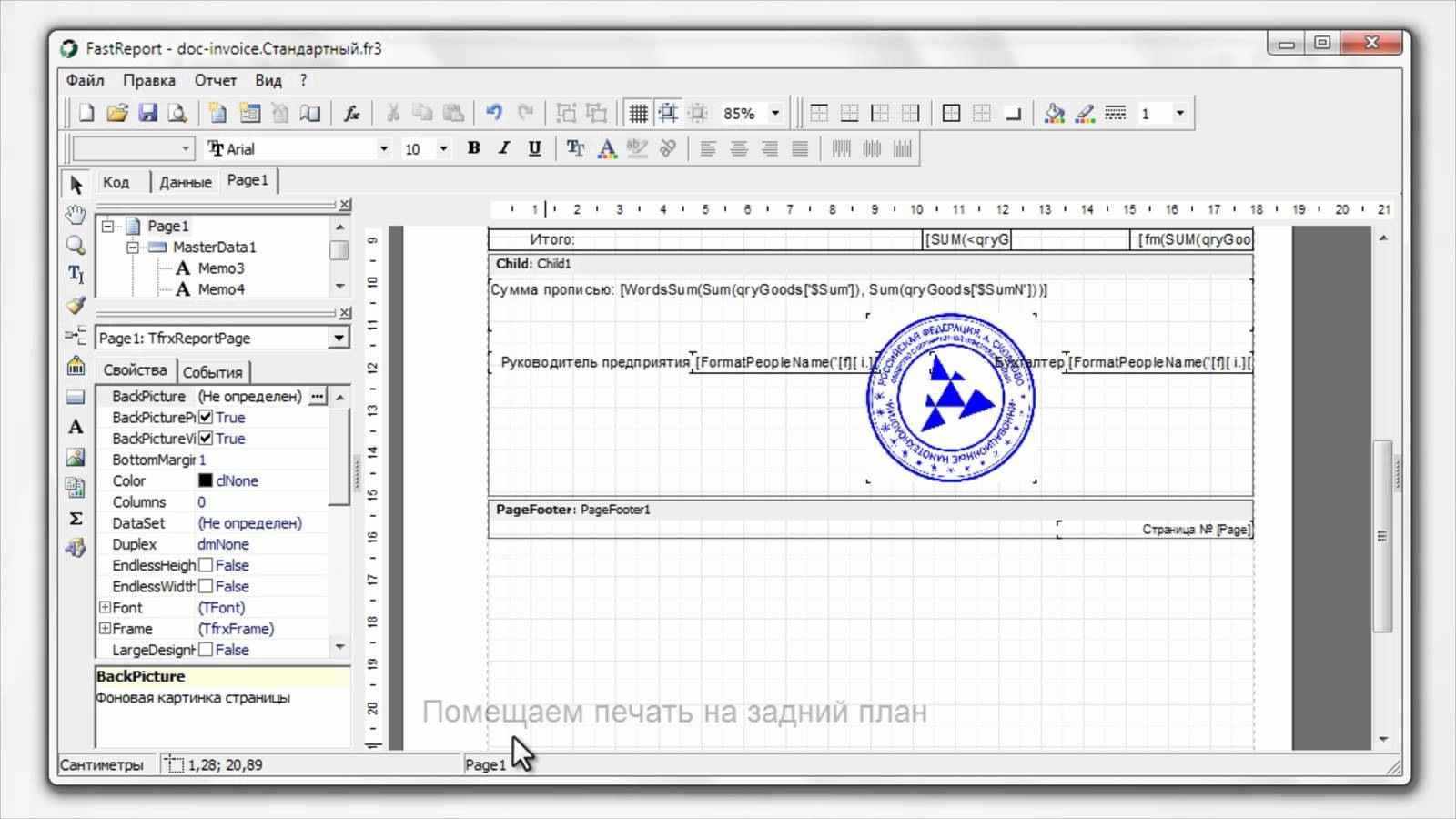Screen dimensions: 1456x819
Task: Click the Undo arrow icon
Action: coord(494,113)
